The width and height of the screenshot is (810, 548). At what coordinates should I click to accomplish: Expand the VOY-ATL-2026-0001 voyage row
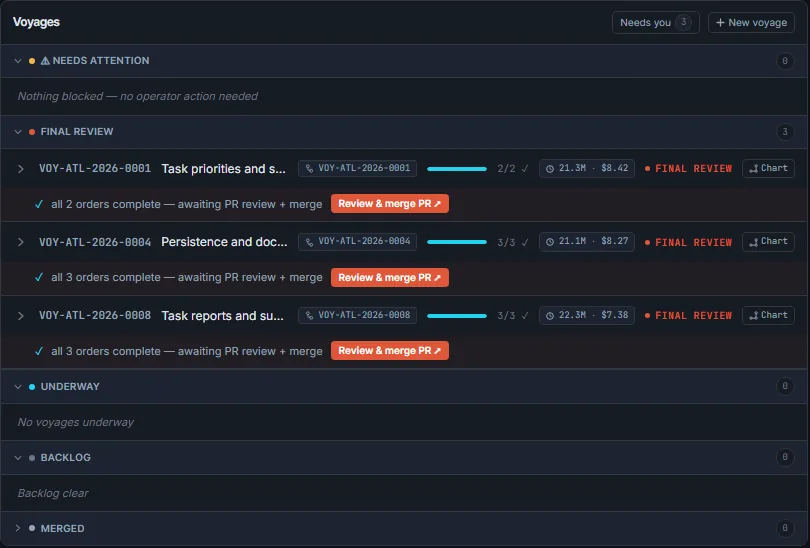(21, 169)
